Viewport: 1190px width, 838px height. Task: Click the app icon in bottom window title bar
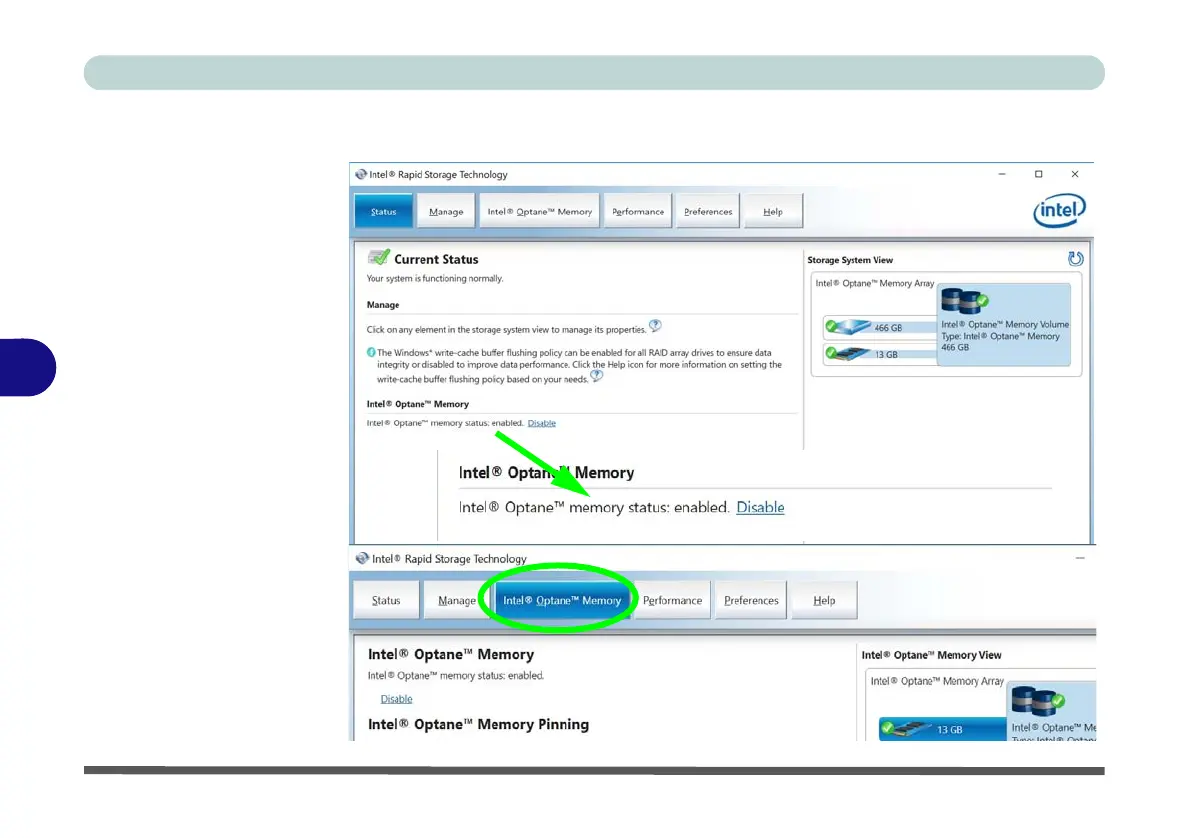click(x=362, y=559)
